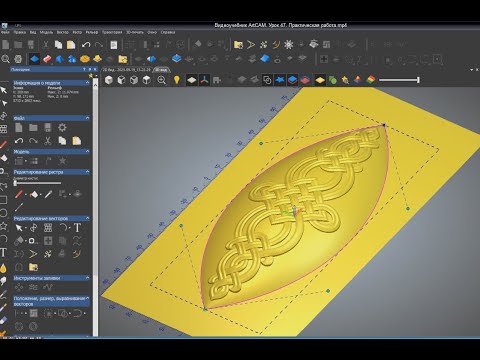Toggle the colored axis origin display icon

click(204, 80)
